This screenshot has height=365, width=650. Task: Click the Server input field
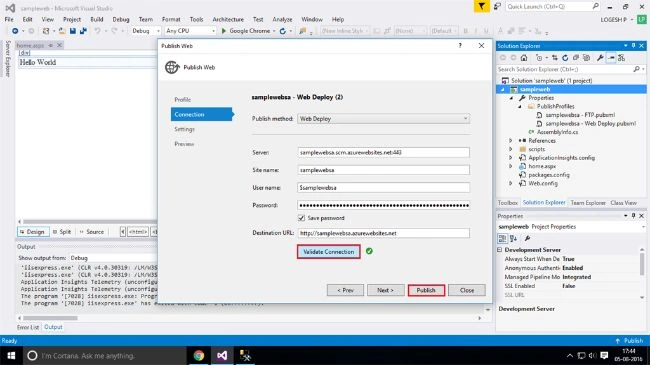click(x=383, y=152)
